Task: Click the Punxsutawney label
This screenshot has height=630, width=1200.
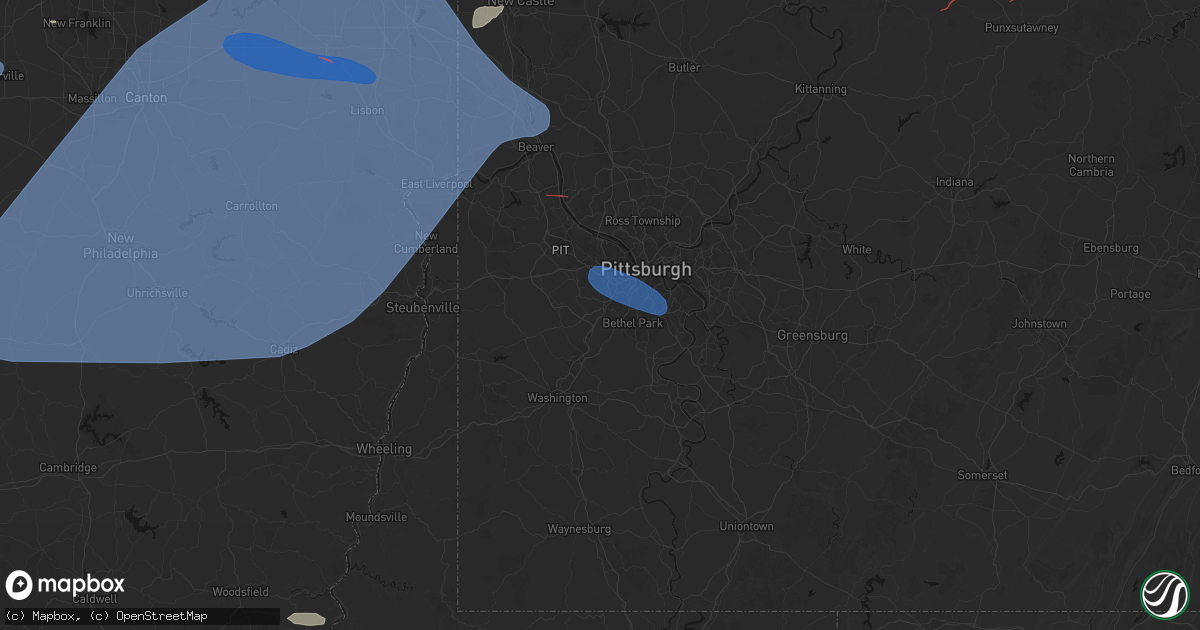Action: point(1022,28)
